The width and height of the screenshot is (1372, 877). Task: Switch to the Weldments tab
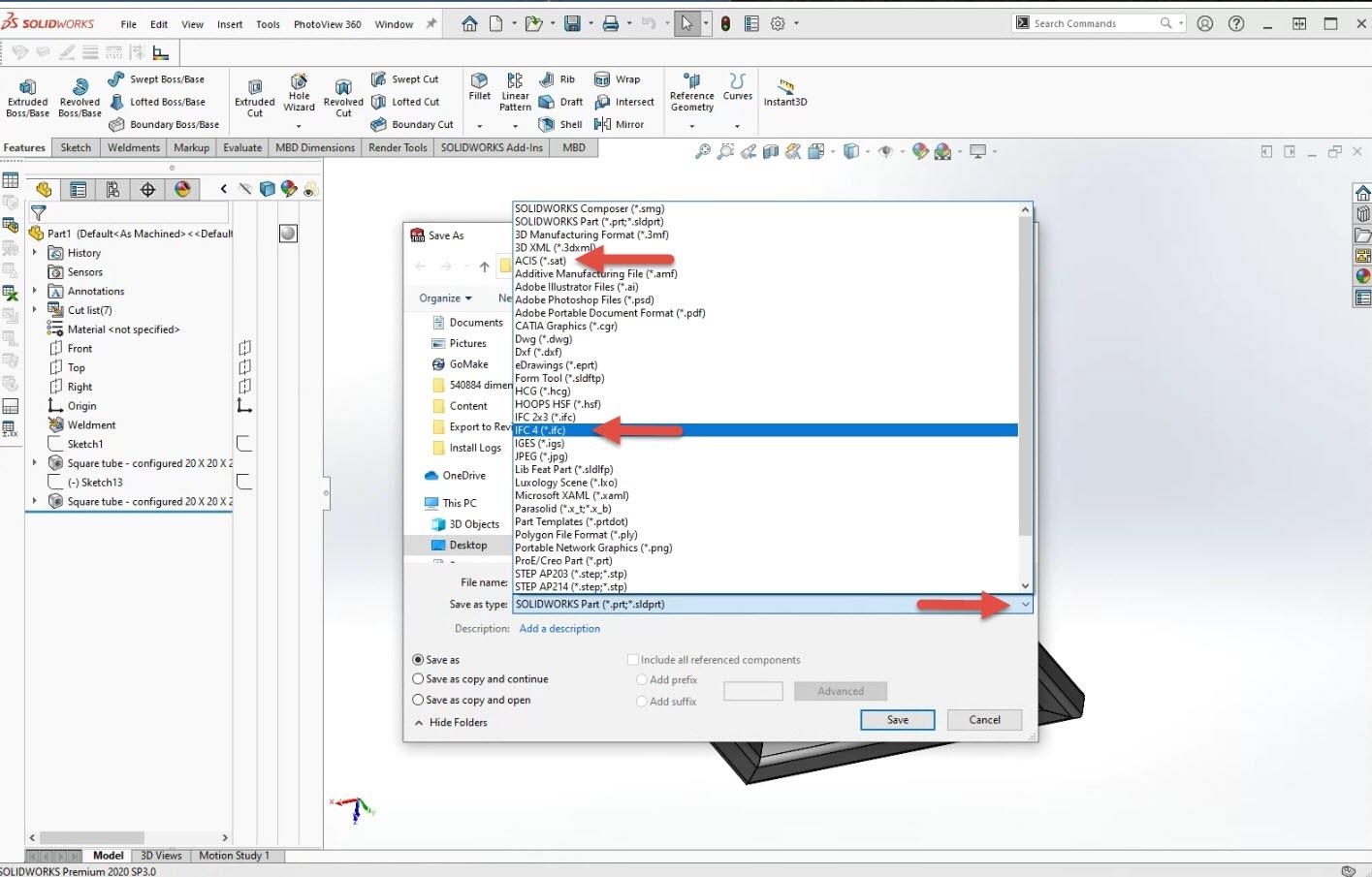(134, 147)
